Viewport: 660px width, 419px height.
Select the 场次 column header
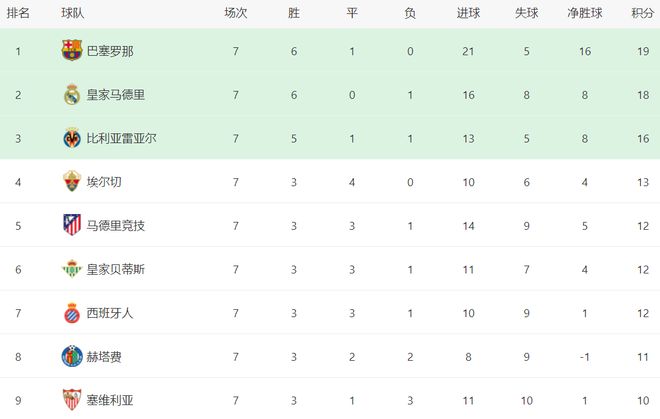[235, 13]
